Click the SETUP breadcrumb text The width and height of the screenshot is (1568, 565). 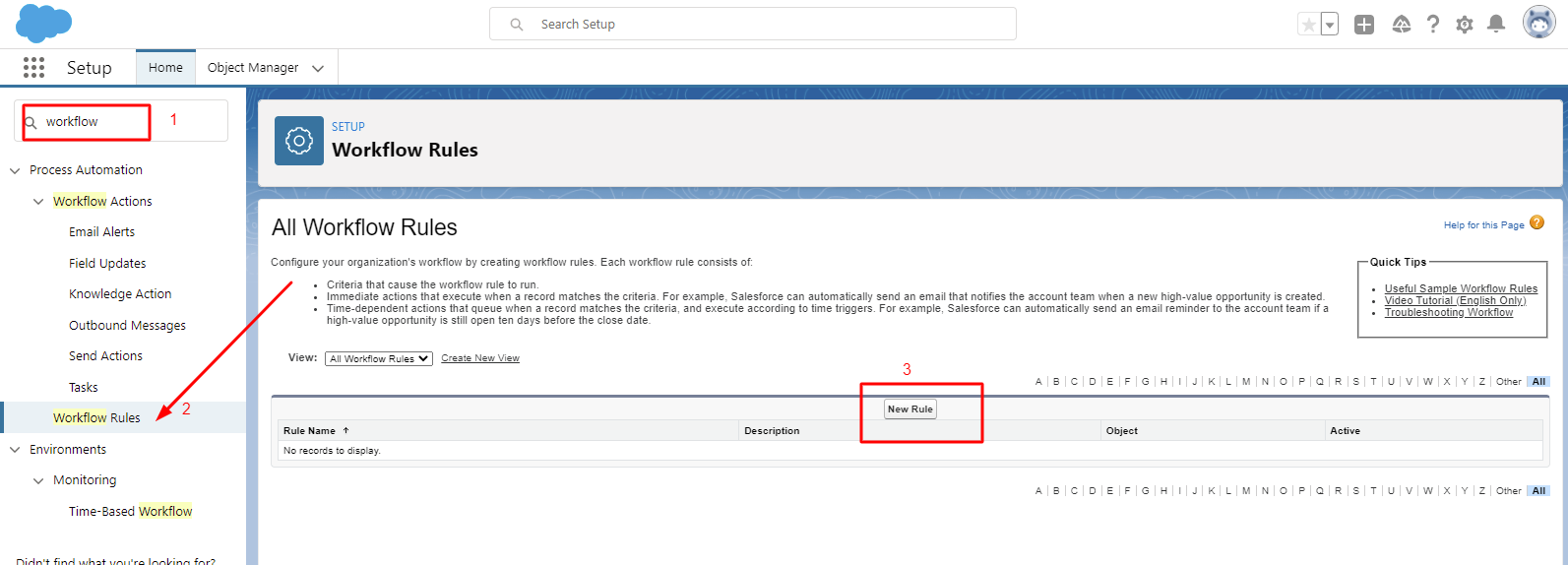(x=348, y=127)
